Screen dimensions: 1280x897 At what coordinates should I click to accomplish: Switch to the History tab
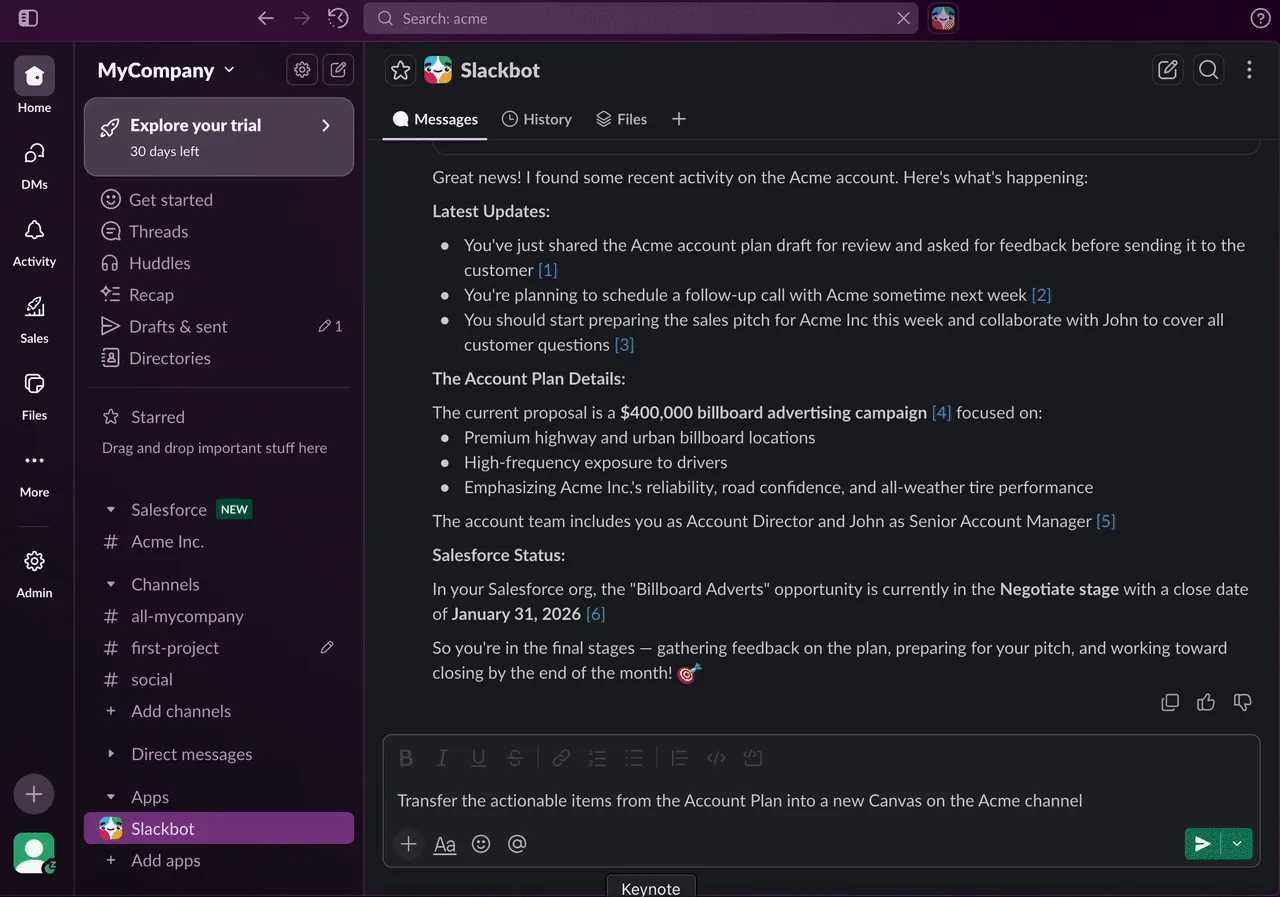pos(537,119)
